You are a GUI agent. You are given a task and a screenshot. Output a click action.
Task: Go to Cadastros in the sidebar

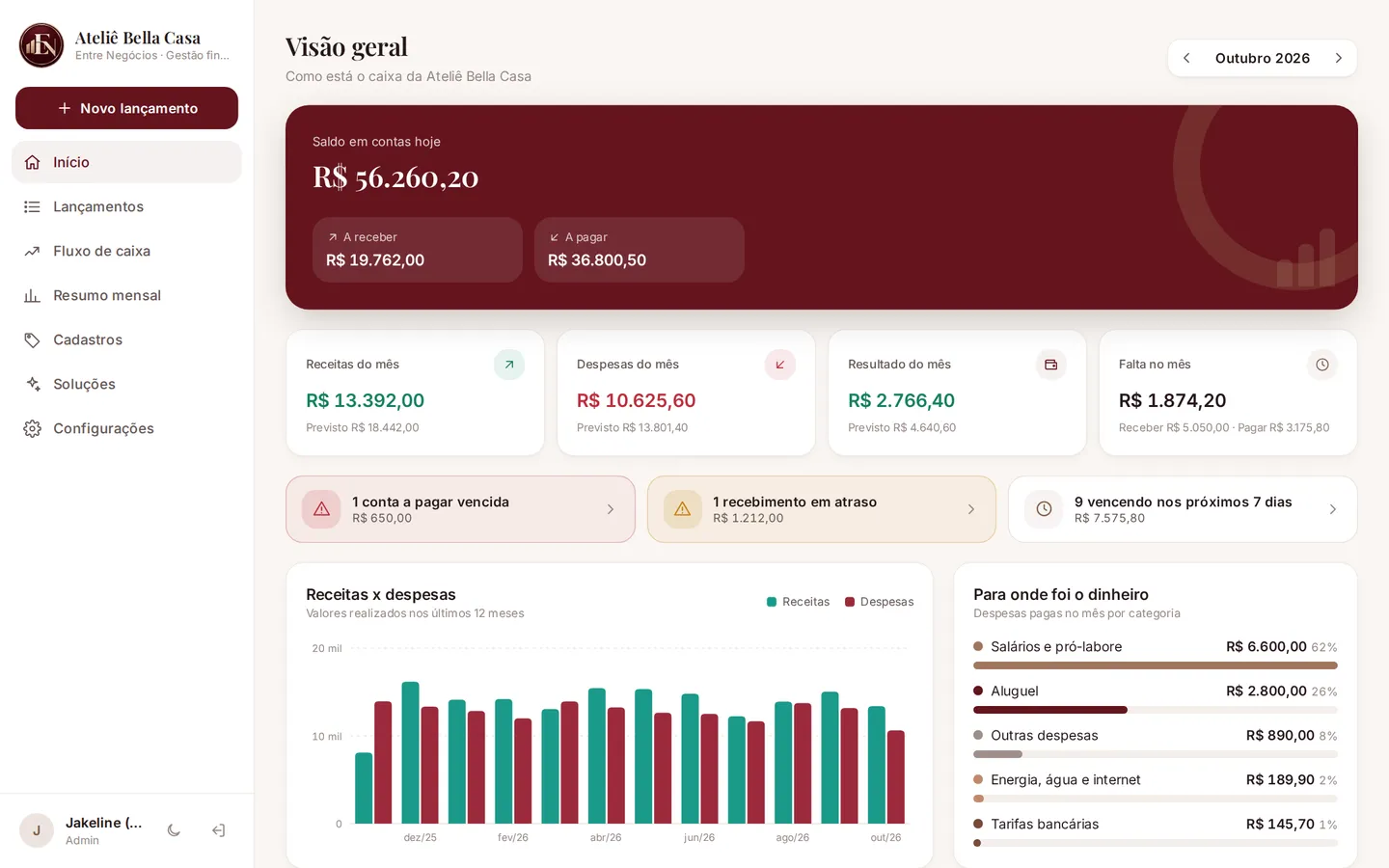[126, 339]
